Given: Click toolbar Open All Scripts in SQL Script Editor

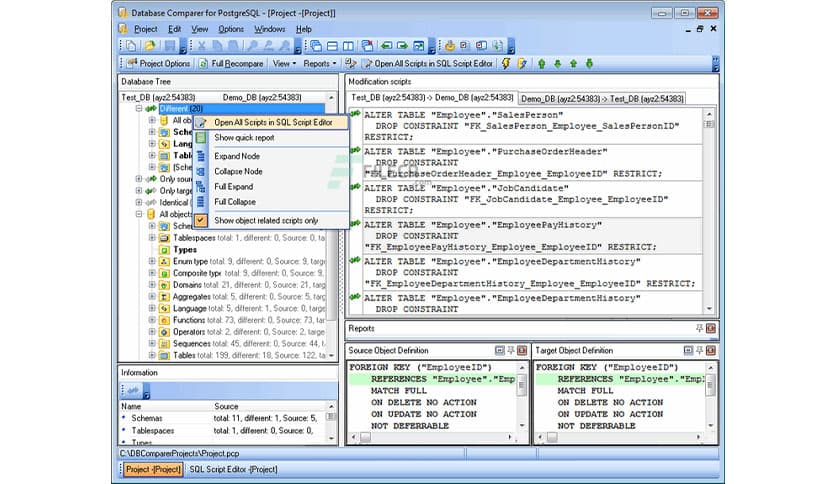Looking at the screenshot, I should (x=428, y=63).
